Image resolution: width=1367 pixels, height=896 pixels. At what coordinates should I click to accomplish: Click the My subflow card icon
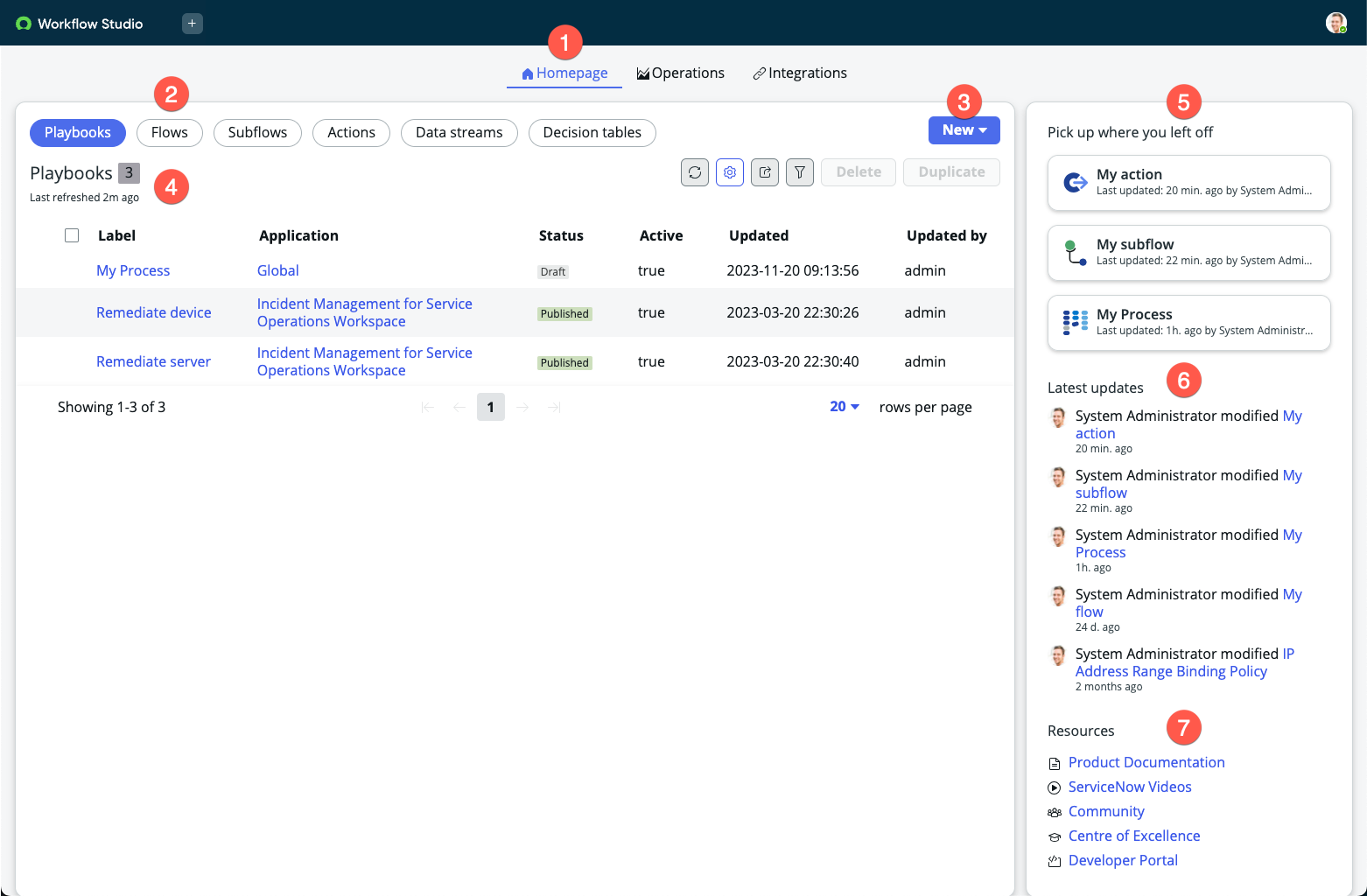(x=1075, y=252)
